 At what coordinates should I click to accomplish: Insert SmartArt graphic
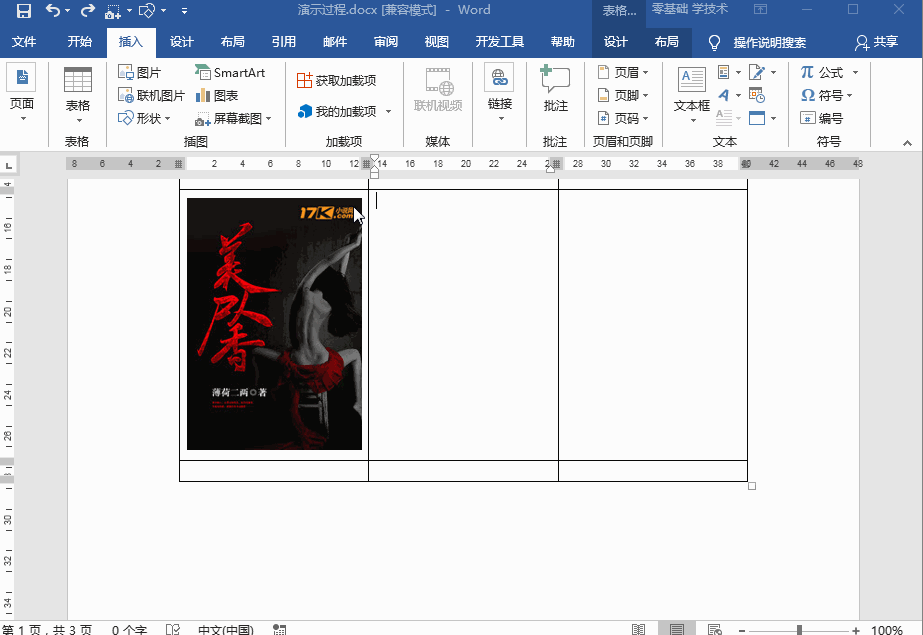pos(230,72)
